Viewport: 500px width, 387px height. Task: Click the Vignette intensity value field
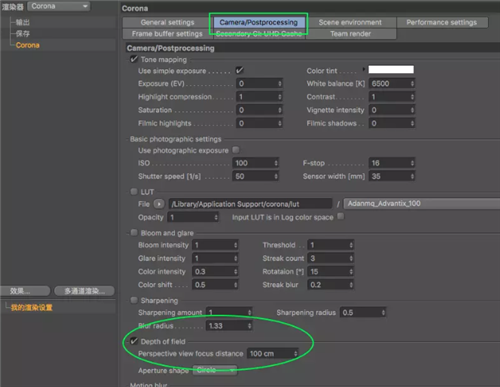[x=392, y=110]
